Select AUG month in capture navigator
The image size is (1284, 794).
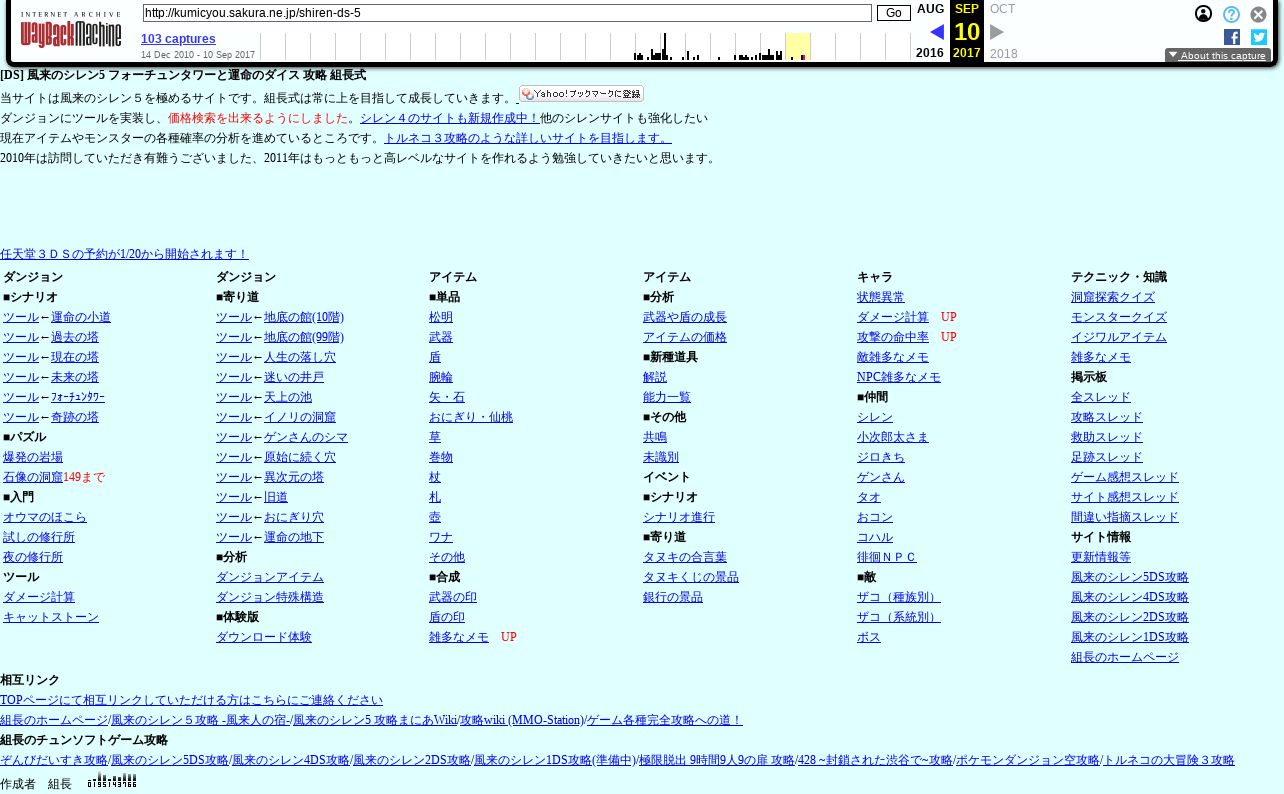pyautogui.click(x=930, y=9)
